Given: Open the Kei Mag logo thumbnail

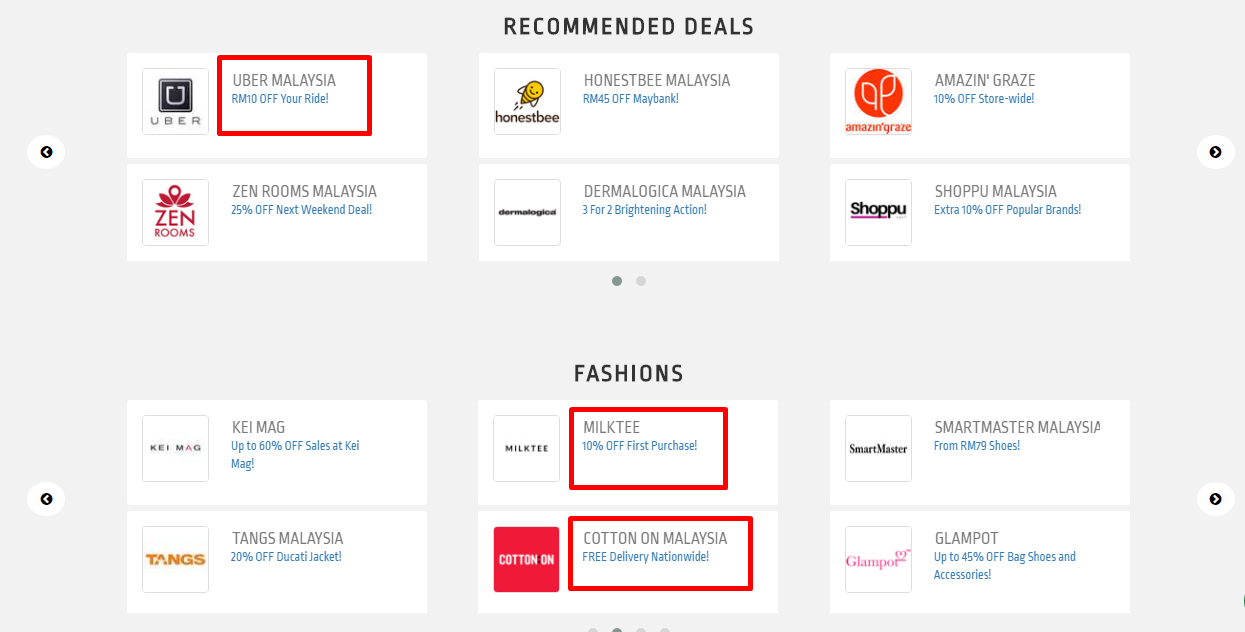Looking at the screenshot, I should click(x=176, y=449).
